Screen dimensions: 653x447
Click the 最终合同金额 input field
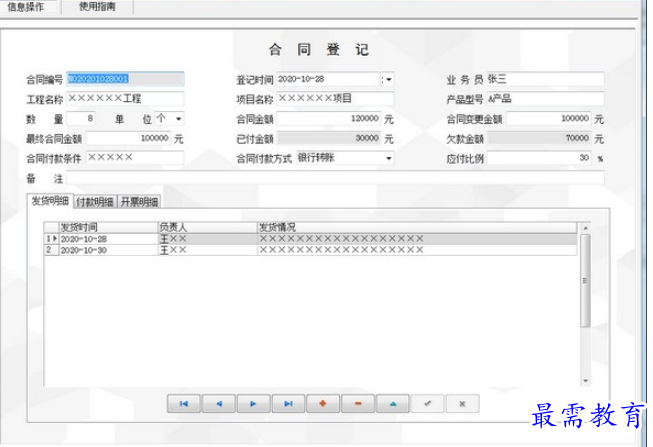[128, 138]
